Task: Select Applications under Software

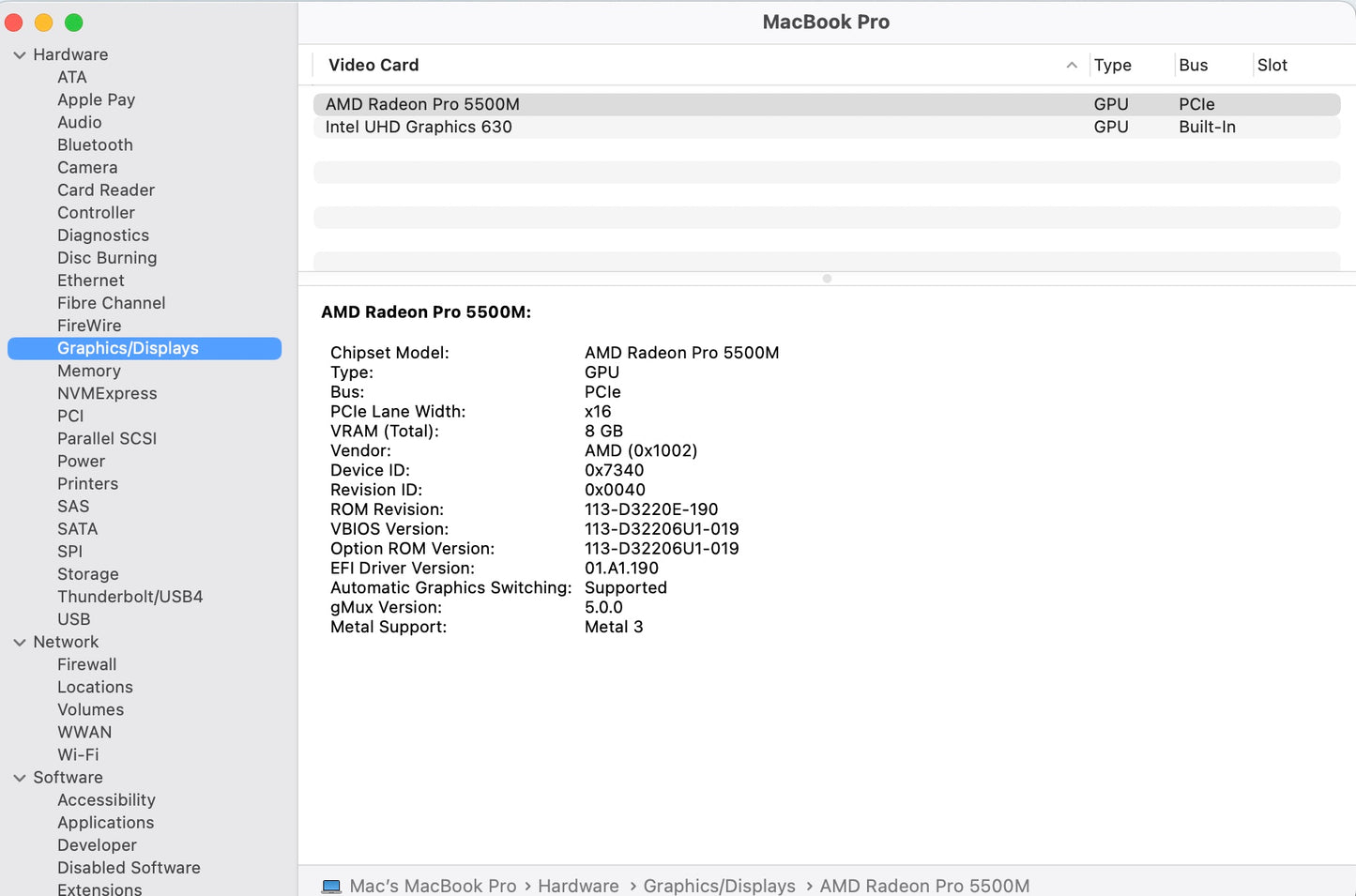Action: click(x=105, y=823)
